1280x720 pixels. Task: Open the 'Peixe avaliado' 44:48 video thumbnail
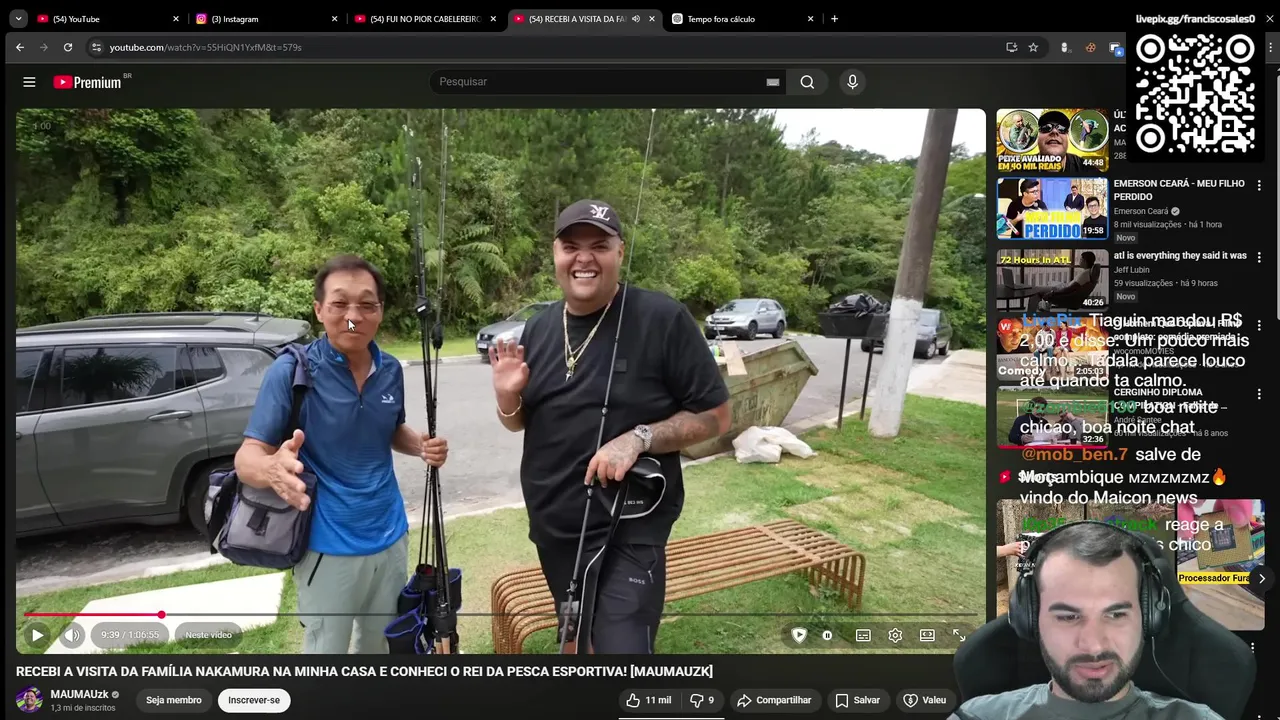click(x=1052, y=140)
